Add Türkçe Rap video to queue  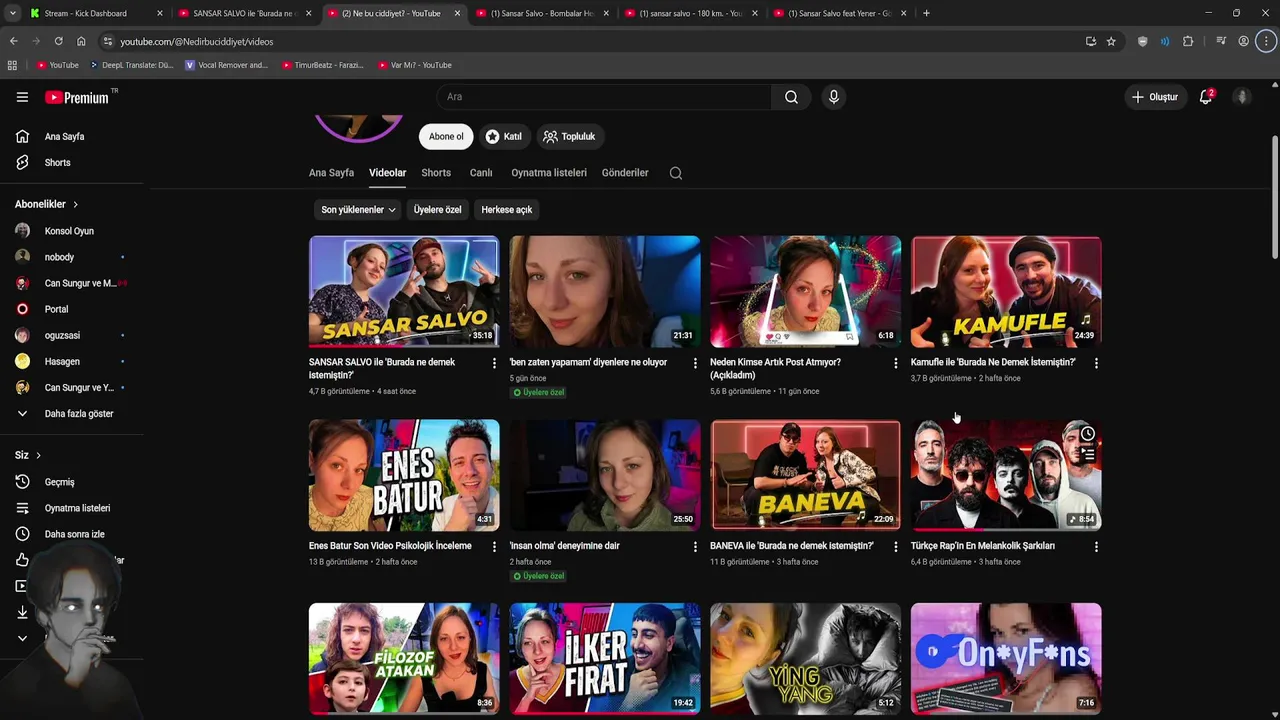tap(1087, 455)
